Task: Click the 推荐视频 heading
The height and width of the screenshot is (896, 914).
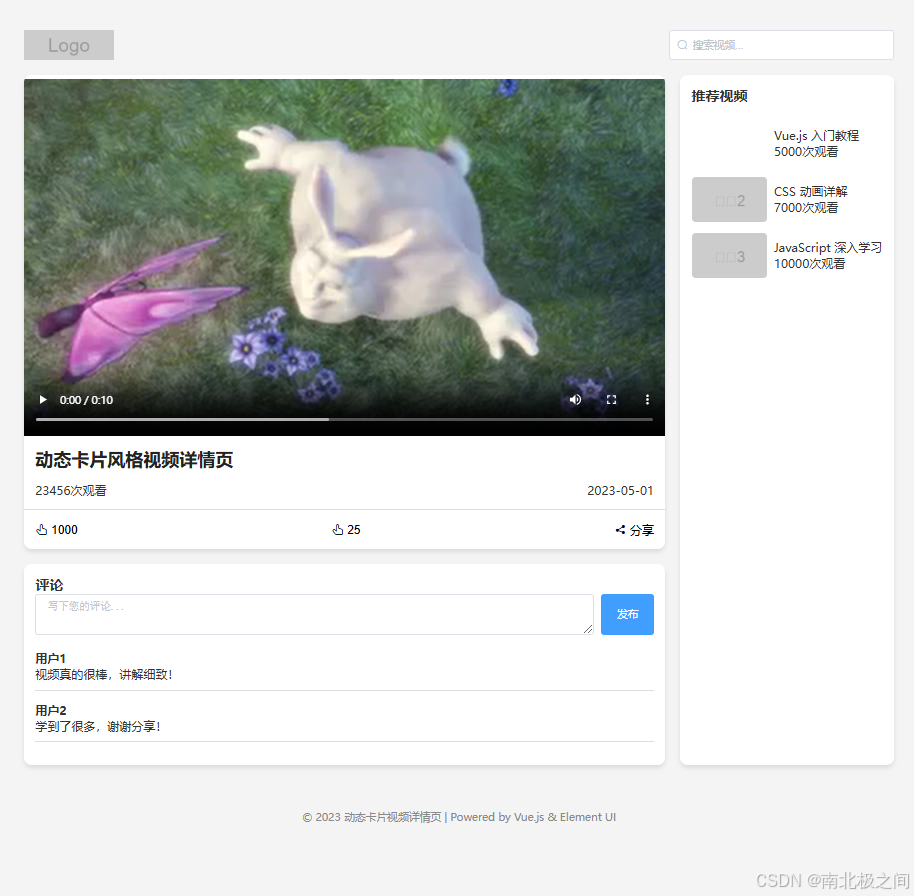Action: (719, 96)
